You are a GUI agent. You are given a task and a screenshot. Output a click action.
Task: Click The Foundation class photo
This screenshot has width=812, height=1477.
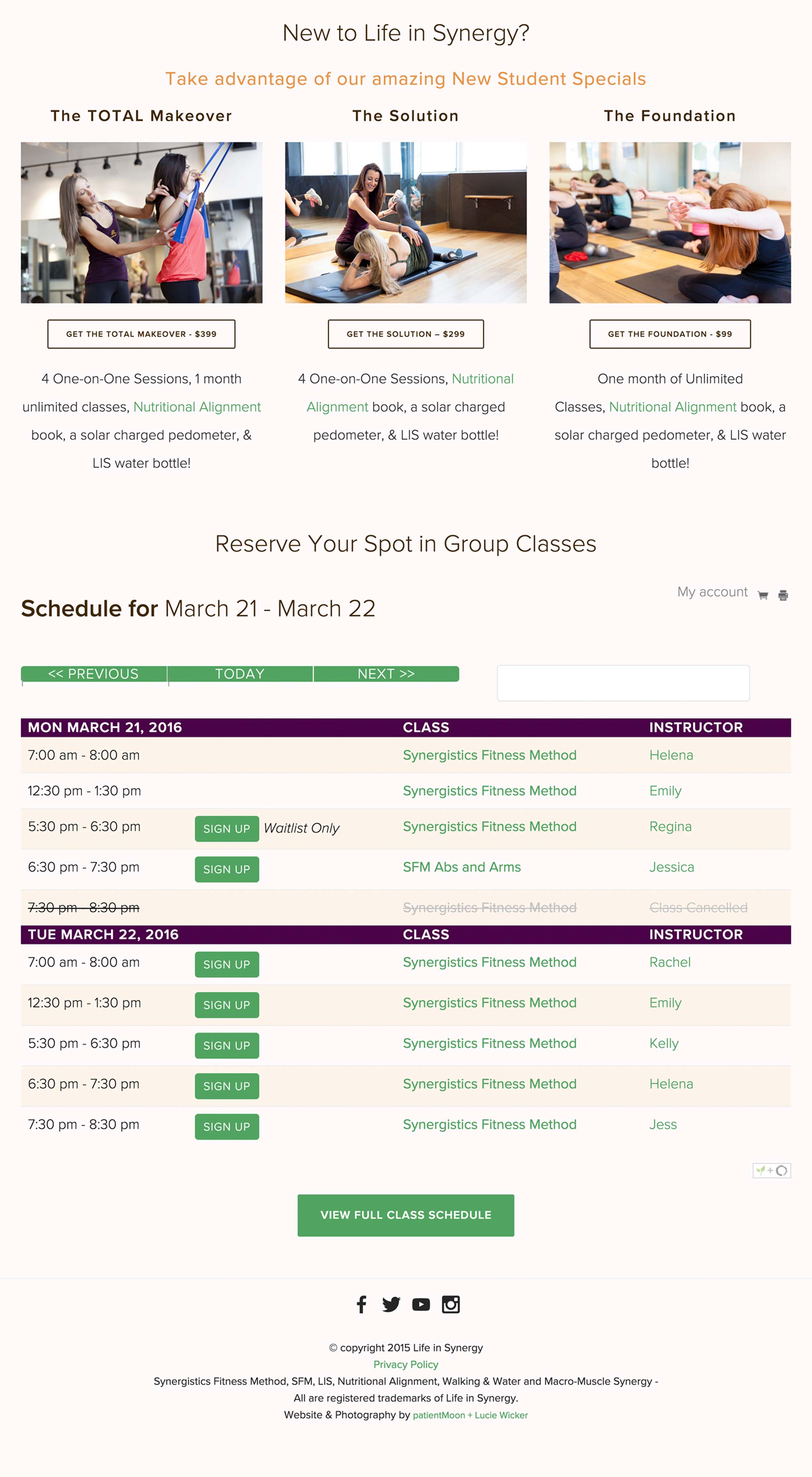click(x=670, y=223)
